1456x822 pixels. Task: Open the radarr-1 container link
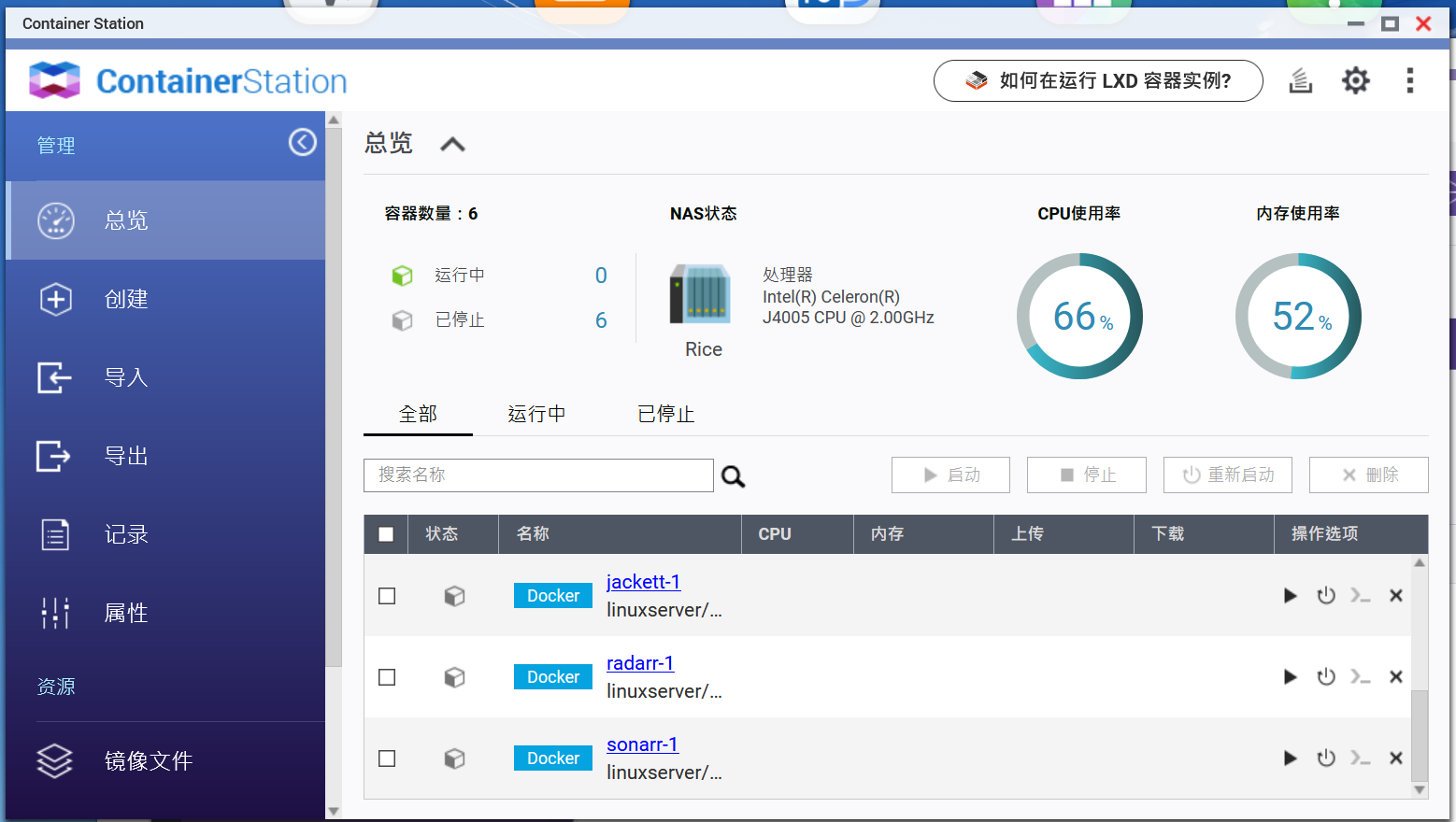(640, 662)
